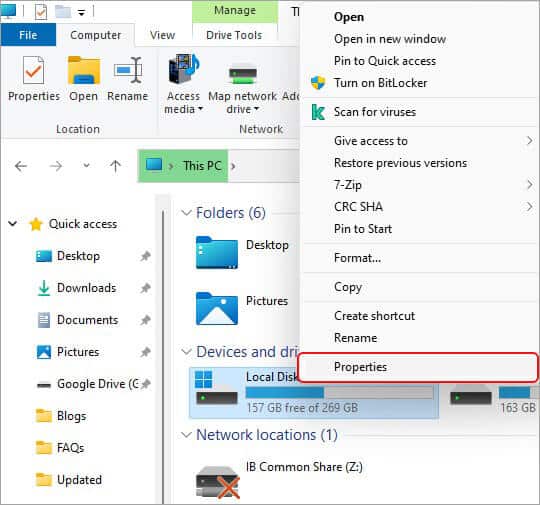The image size is (540, 505).
Task: Select Documents in Quick access sidebar
Action: (87, 320)
